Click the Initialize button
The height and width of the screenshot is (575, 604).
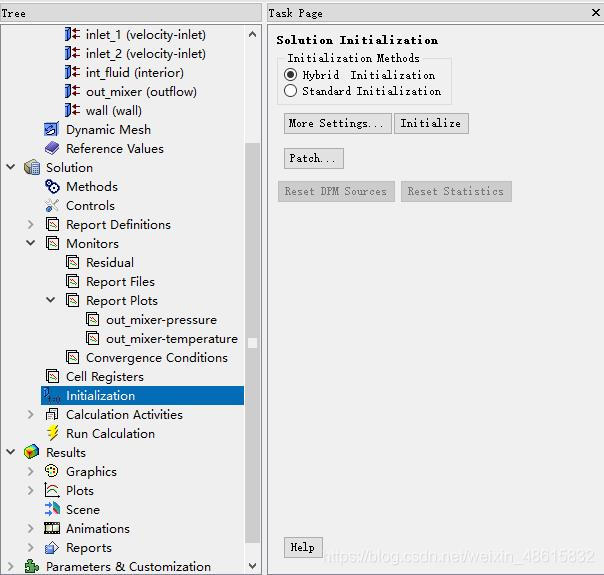pos(431,124)
